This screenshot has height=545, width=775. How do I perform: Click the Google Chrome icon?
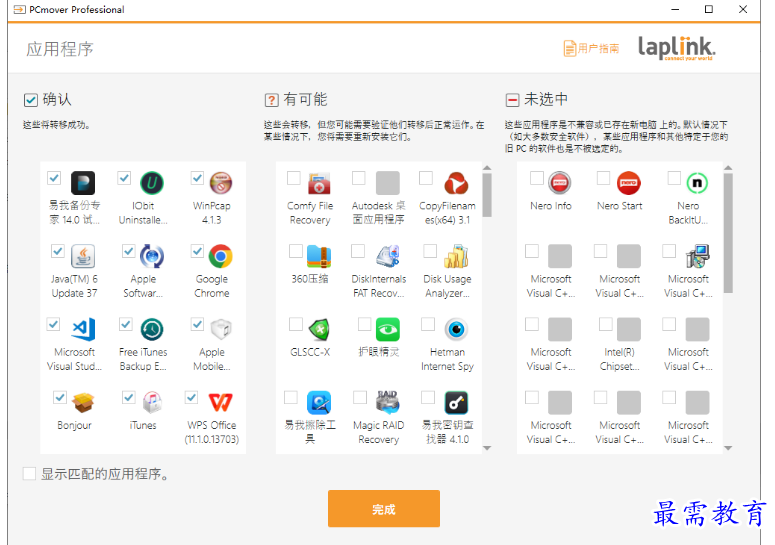tap(220, 256)
